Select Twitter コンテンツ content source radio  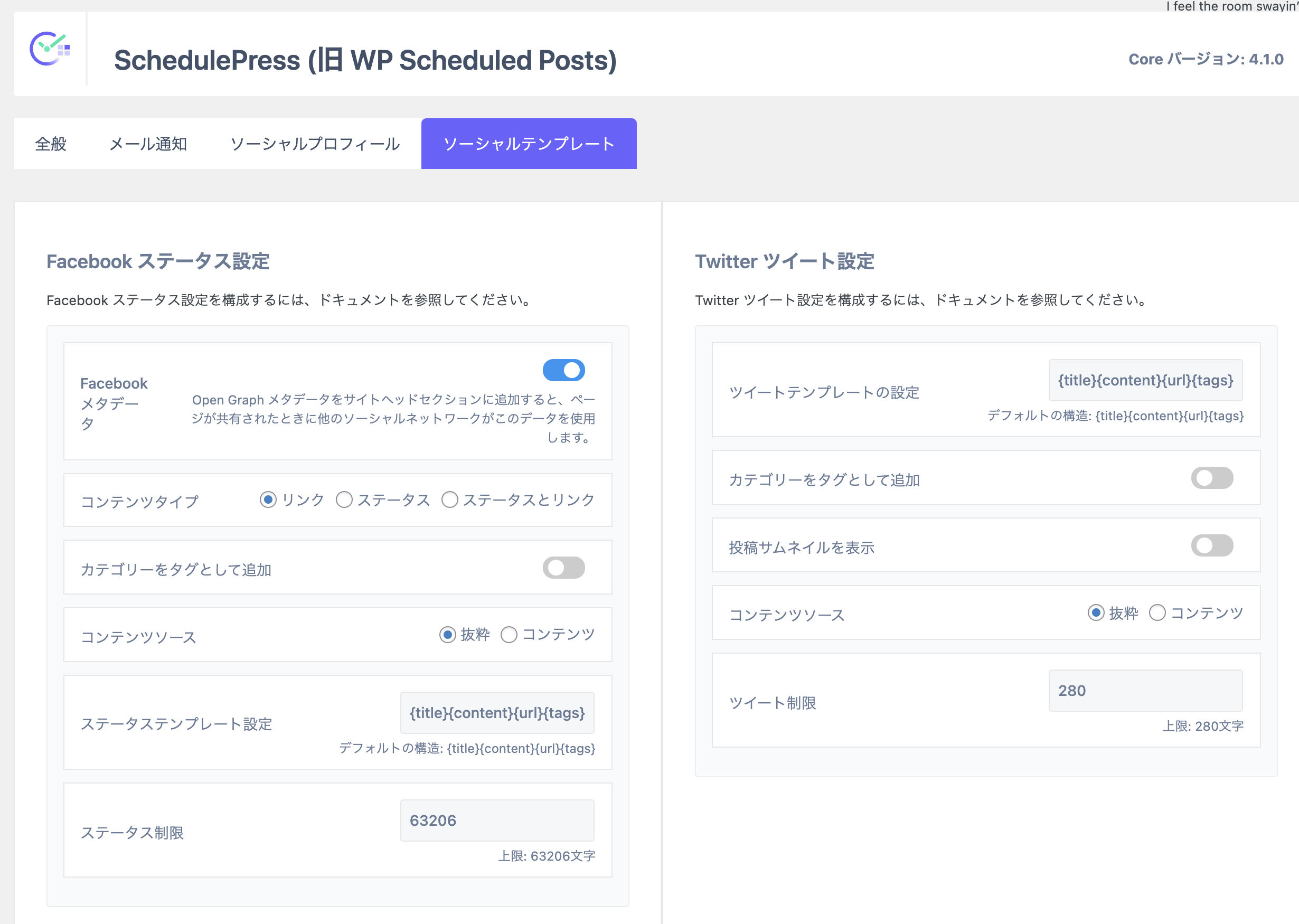[x=1157, y=614]
